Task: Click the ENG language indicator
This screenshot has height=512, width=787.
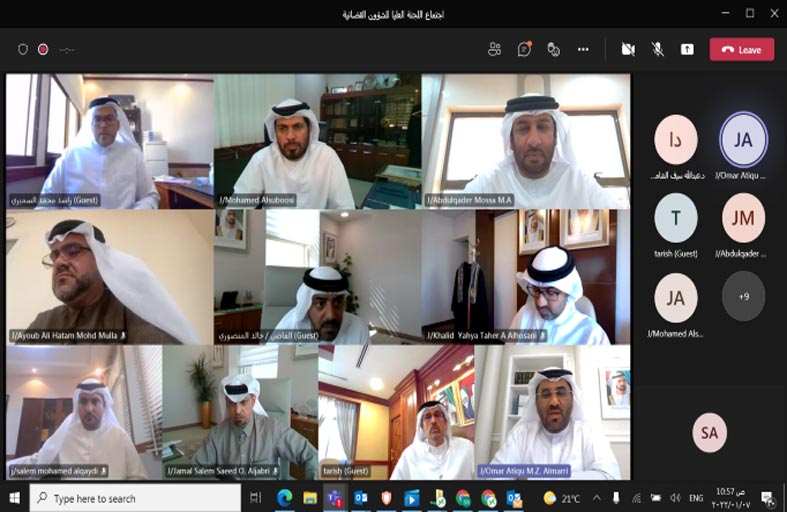Action: 696,497
